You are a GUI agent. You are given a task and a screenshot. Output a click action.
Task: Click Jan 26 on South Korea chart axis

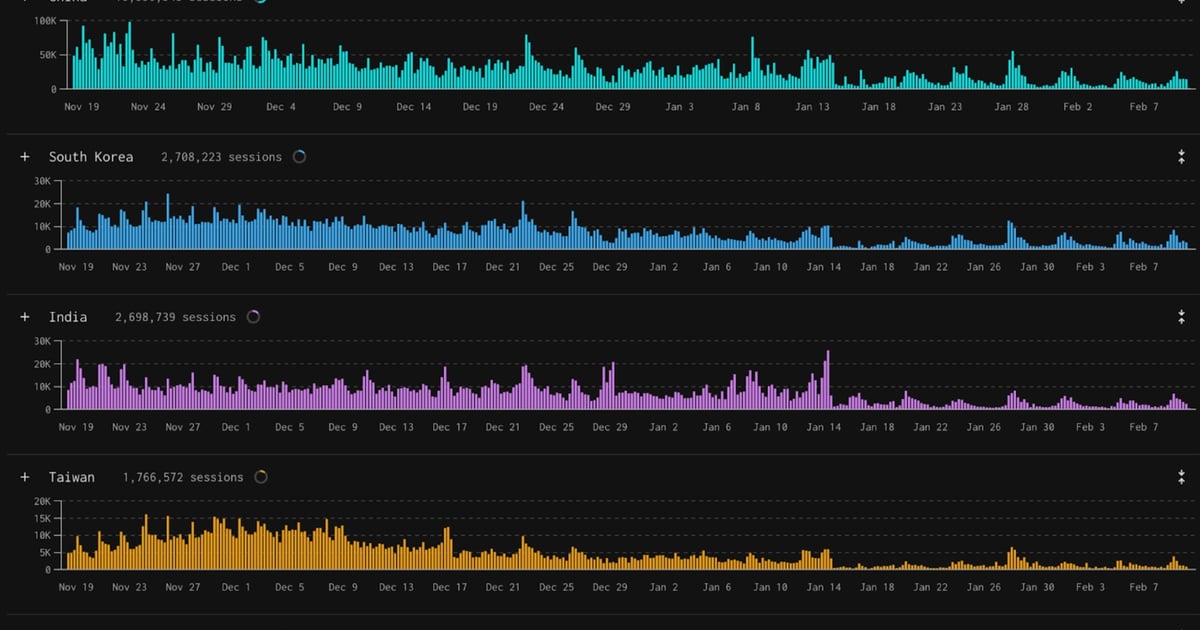[x=984, y=267]
